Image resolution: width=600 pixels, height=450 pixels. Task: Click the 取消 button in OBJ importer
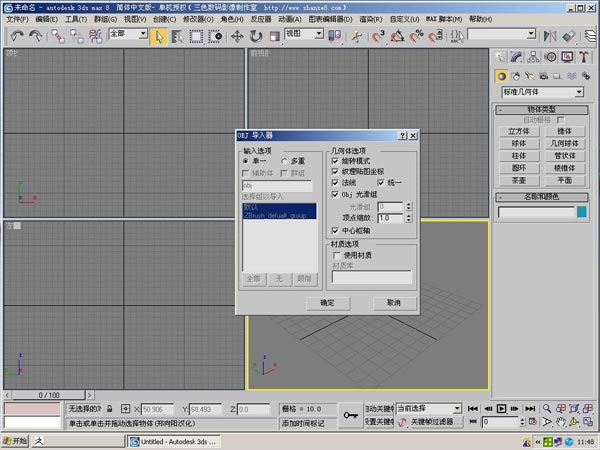pos(394,303)
